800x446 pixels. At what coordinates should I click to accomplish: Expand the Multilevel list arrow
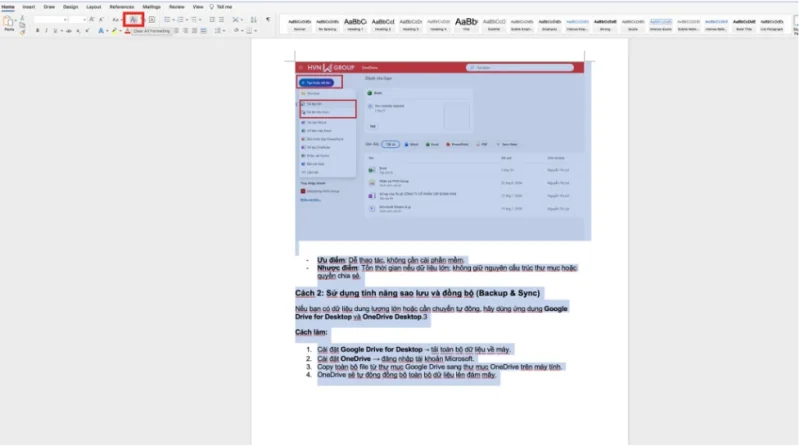[200, 20]
